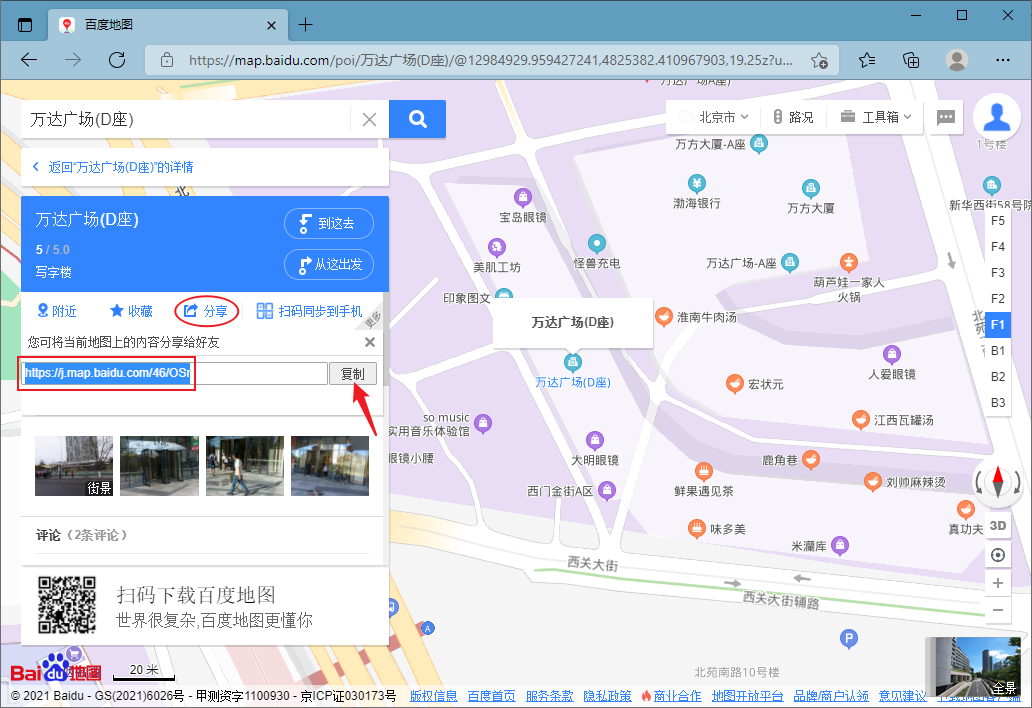Click the 淮南牛肉汤 restaurant marker
This screenshot has width=1032, height=708.
(x=663, y=316)
